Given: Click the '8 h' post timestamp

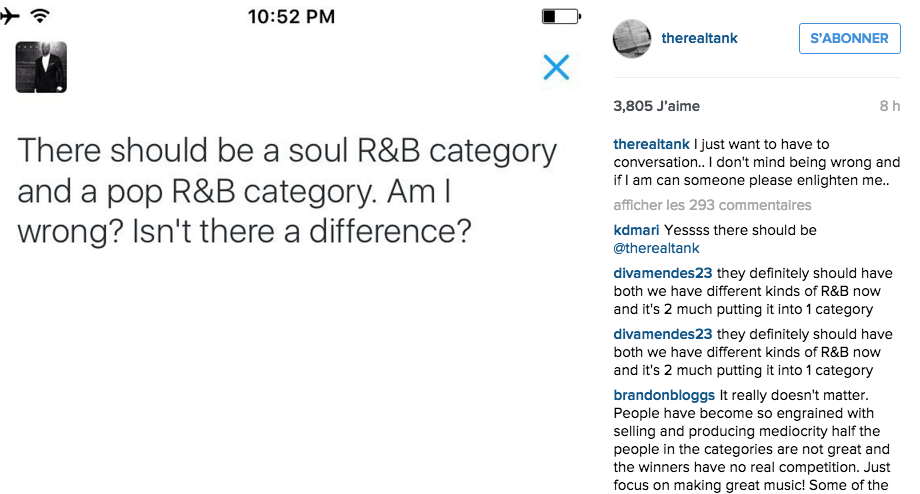Looking at the screenshot, I should [x=889, y=106].
